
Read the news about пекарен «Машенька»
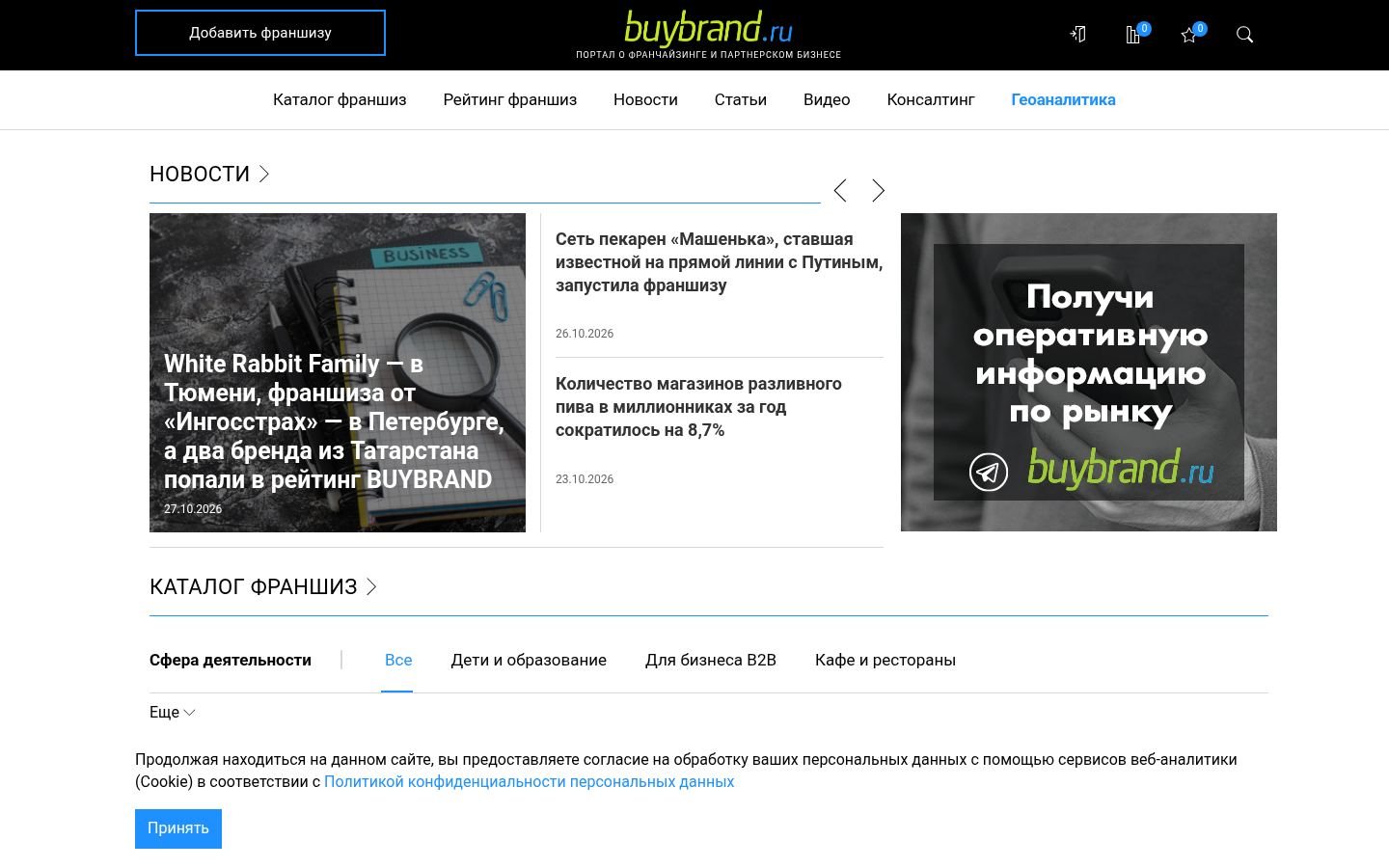pyautogui.click(x=719, y=262)
